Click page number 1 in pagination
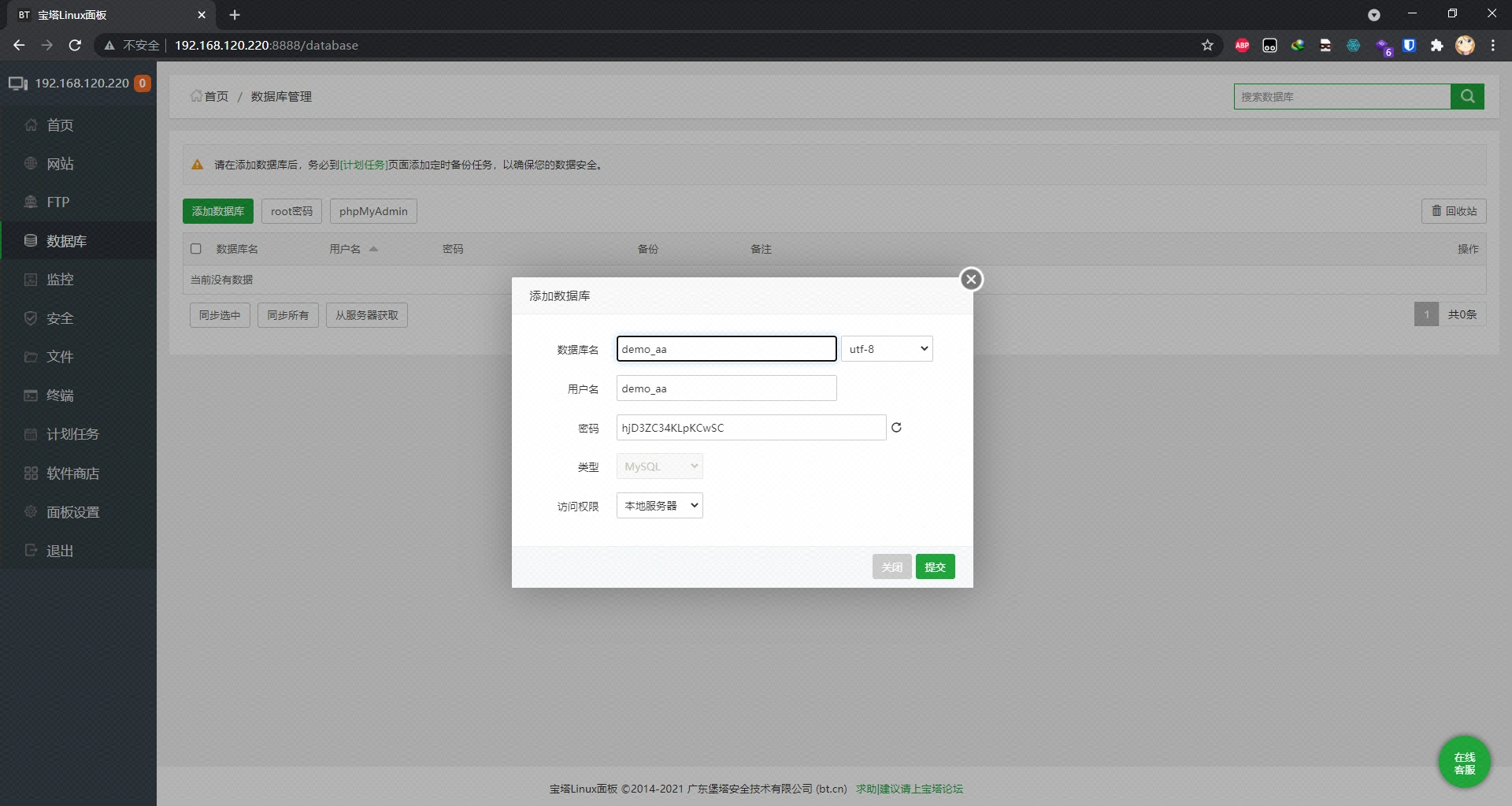Viewport: 1512px width, 806px height. coord(1426,314)
